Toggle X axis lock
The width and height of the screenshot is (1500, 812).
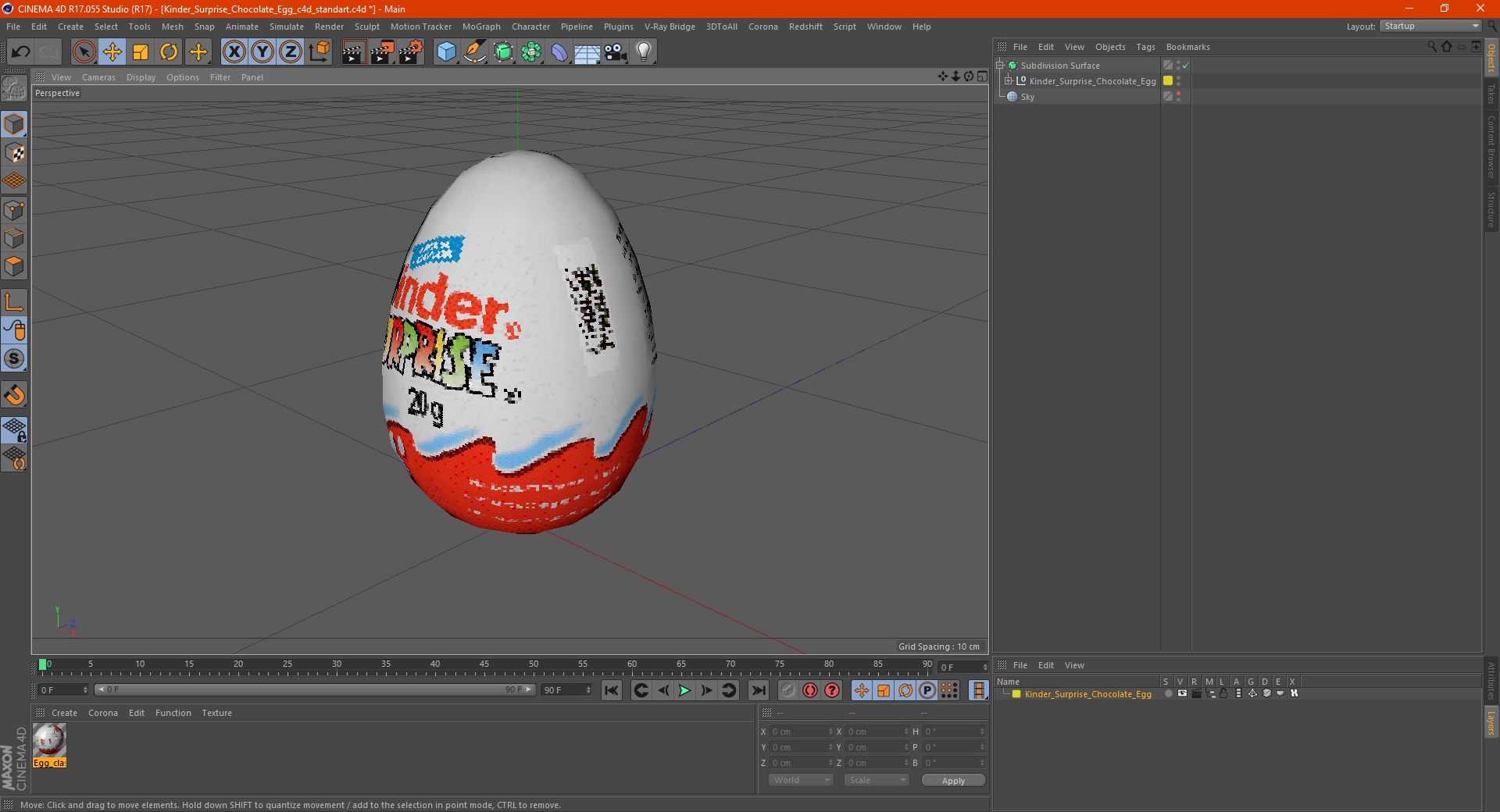pos(234,52)
